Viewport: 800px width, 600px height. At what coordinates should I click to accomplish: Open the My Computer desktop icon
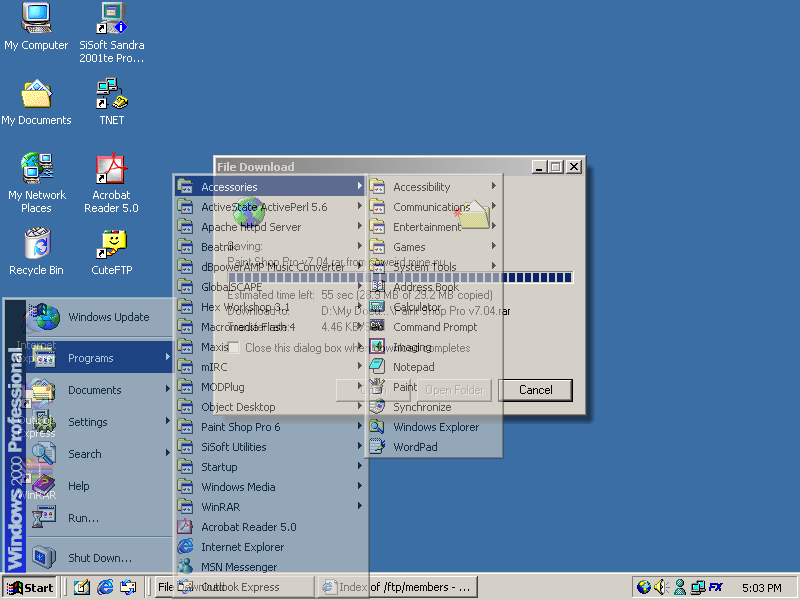coord(36,18)
